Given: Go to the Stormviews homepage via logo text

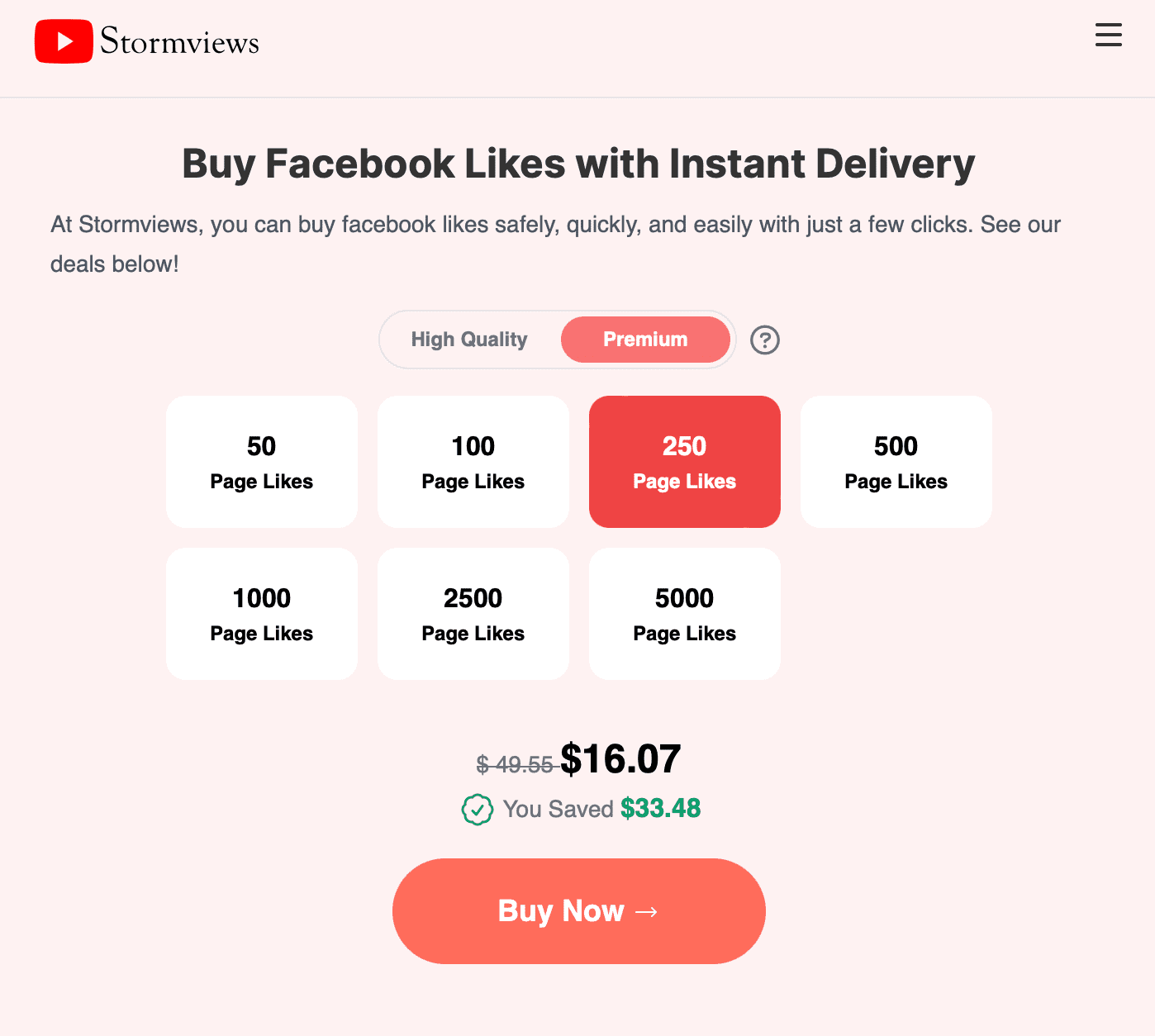Looking at the screenshot, I should pos(179,41).
